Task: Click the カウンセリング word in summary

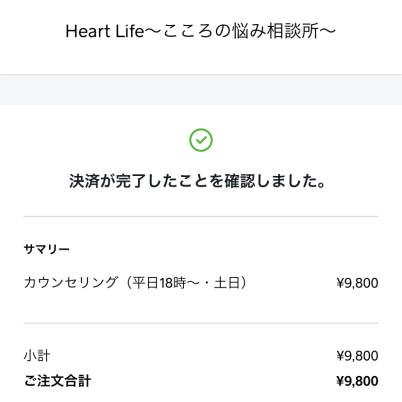Action: 71,283
